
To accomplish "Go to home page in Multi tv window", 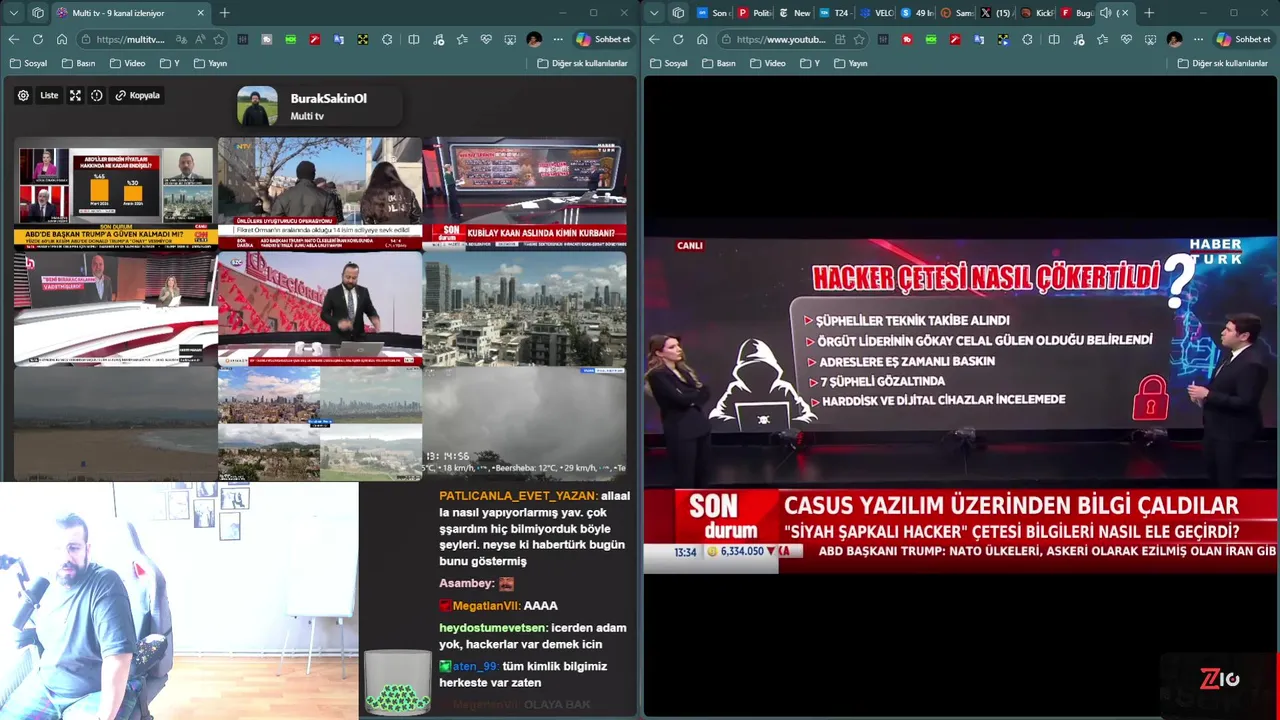I will [62, 39].
